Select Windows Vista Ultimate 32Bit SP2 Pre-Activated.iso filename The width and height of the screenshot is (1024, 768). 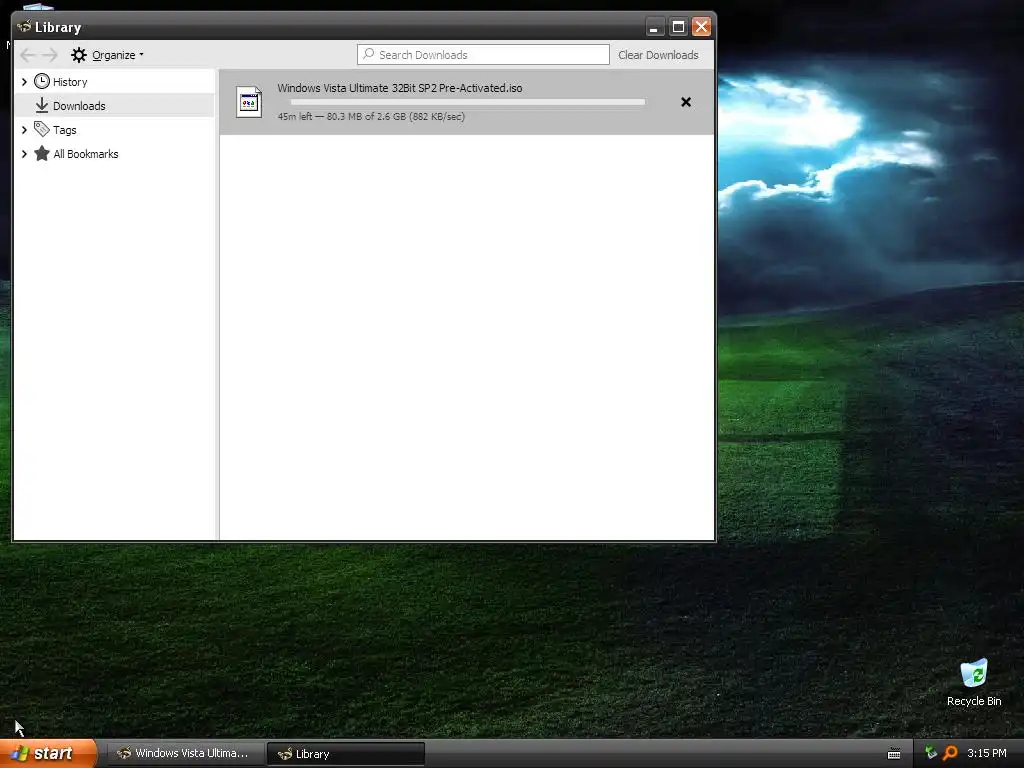pos(400,88)
